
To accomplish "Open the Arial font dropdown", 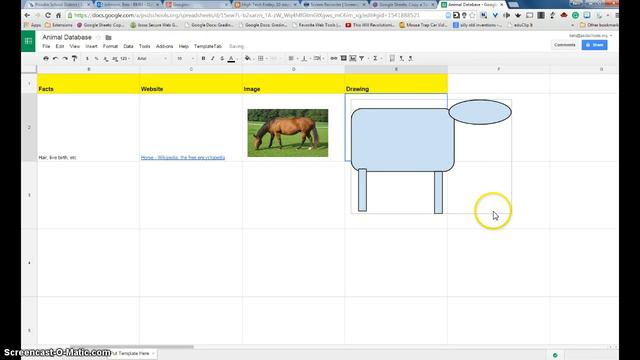I will (152, 58).
